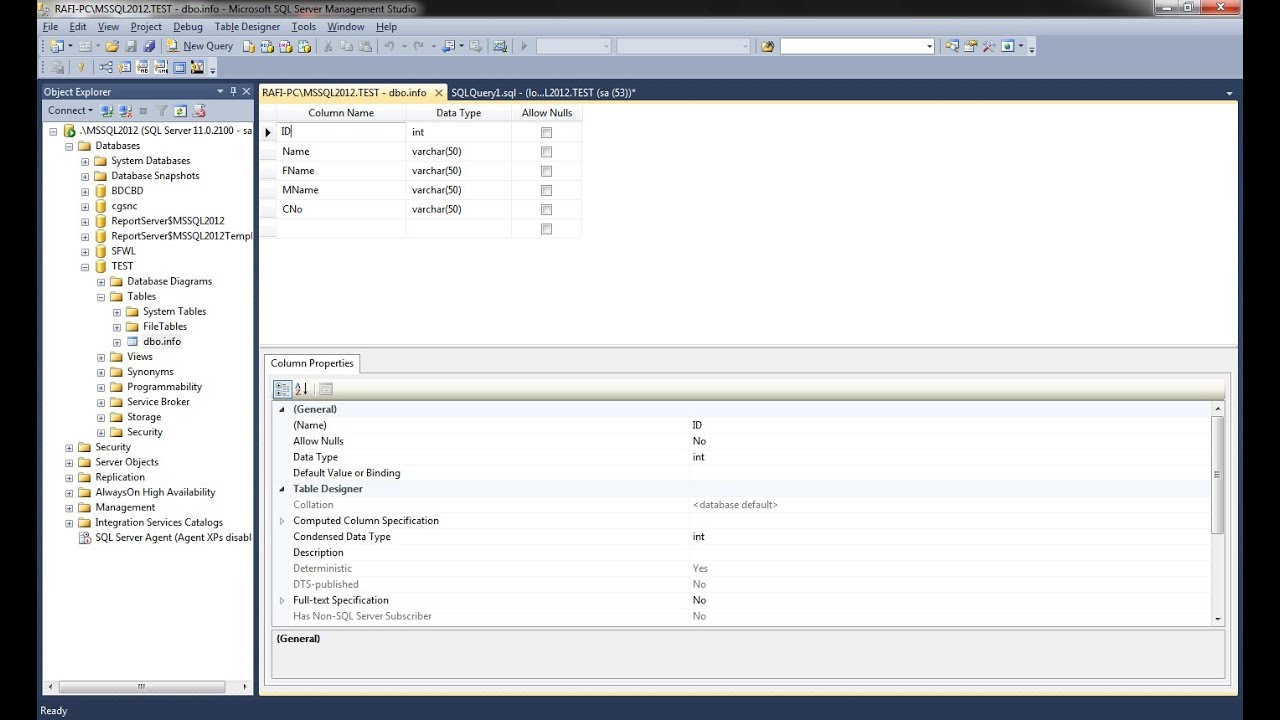Image resolution: width=1280 pixels, height=720 pixels.
Task: Click the Find in Files icon
Action: tap(768, 46)
